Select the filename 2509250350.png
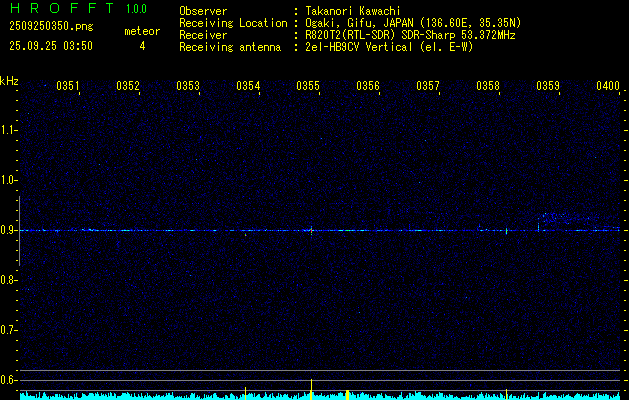The width and height of the screenshot is (629, 400). click(51, 26)
